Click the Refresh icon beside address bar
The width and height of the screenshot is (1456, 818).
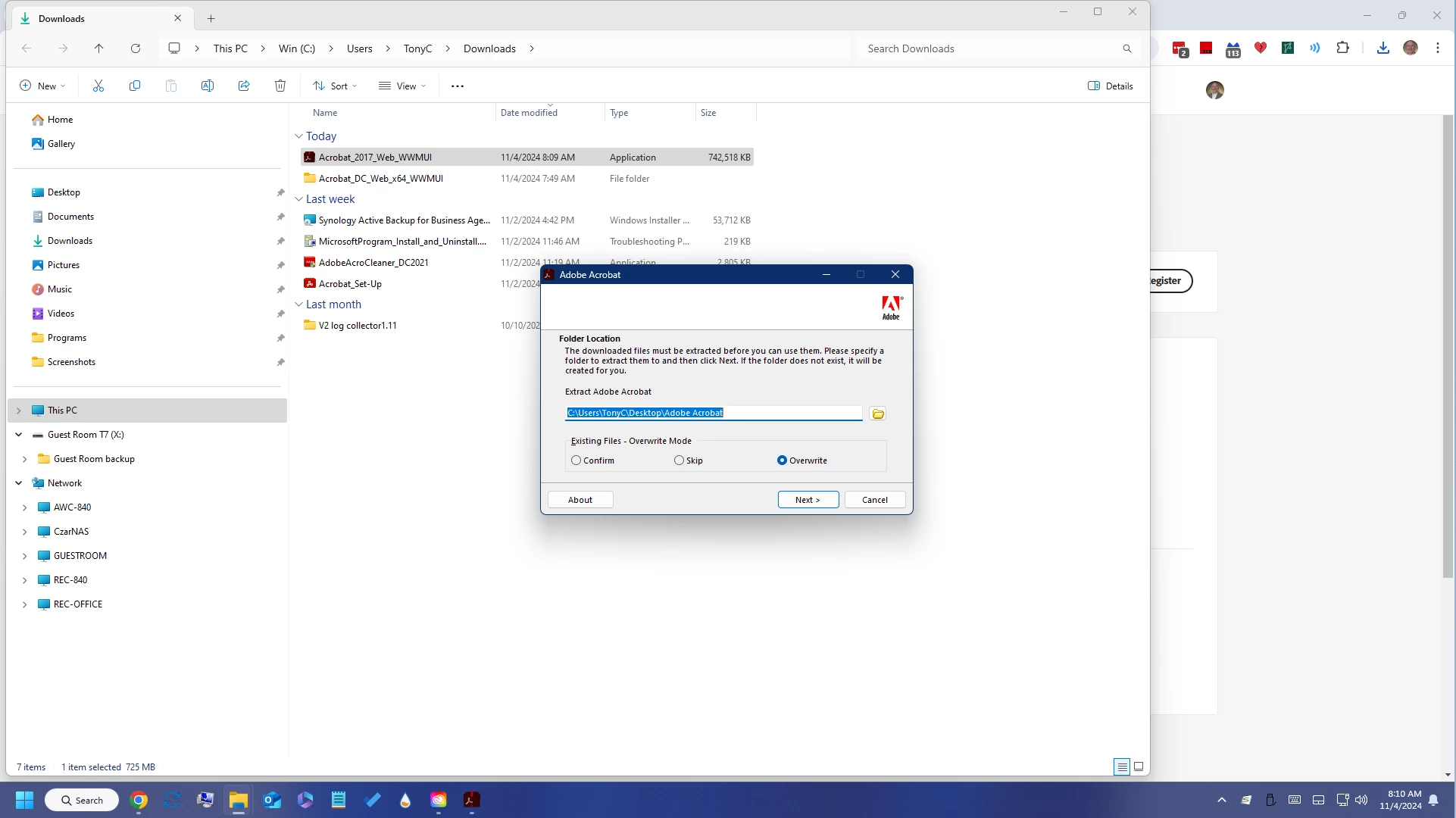point(136,48)
